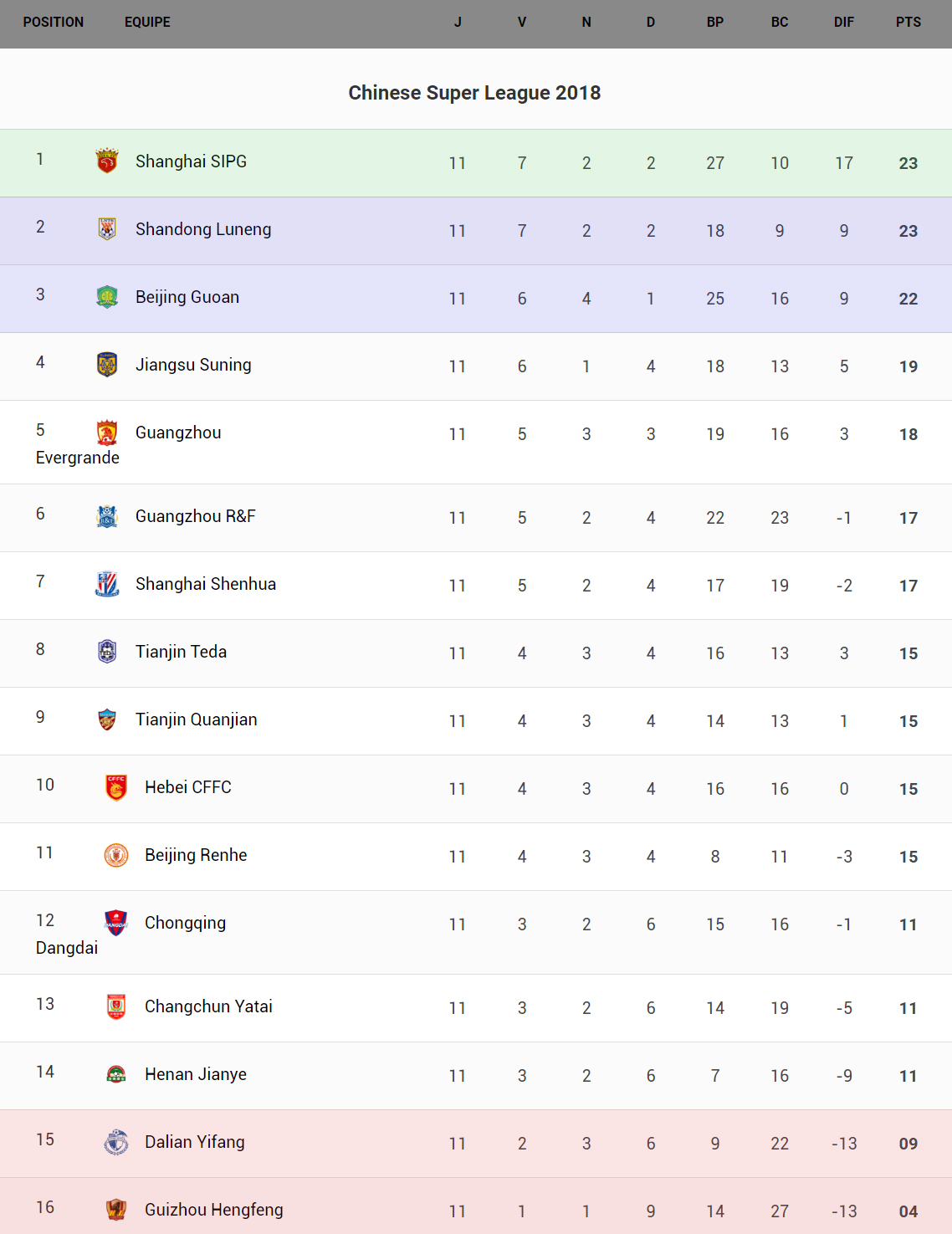Click the Shandong Luneng team logo
952x1234 pixels.
pyautogui.click(x=107, y=228)
